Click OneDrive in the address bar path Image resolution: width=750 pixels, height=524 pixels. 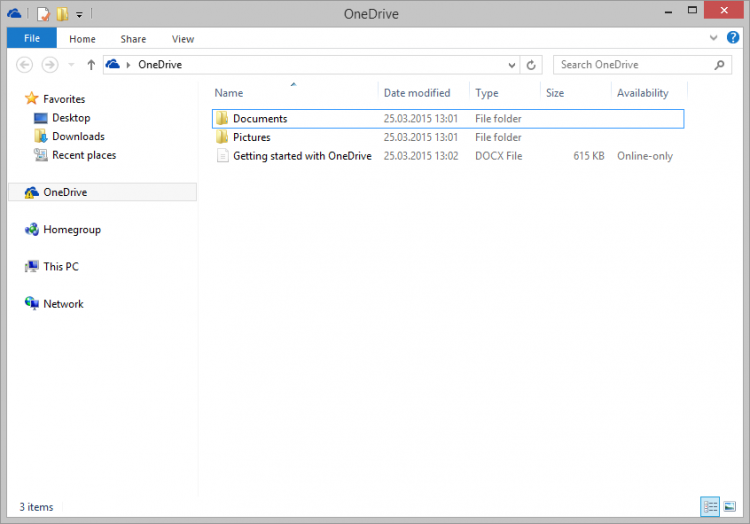(160, 65)
